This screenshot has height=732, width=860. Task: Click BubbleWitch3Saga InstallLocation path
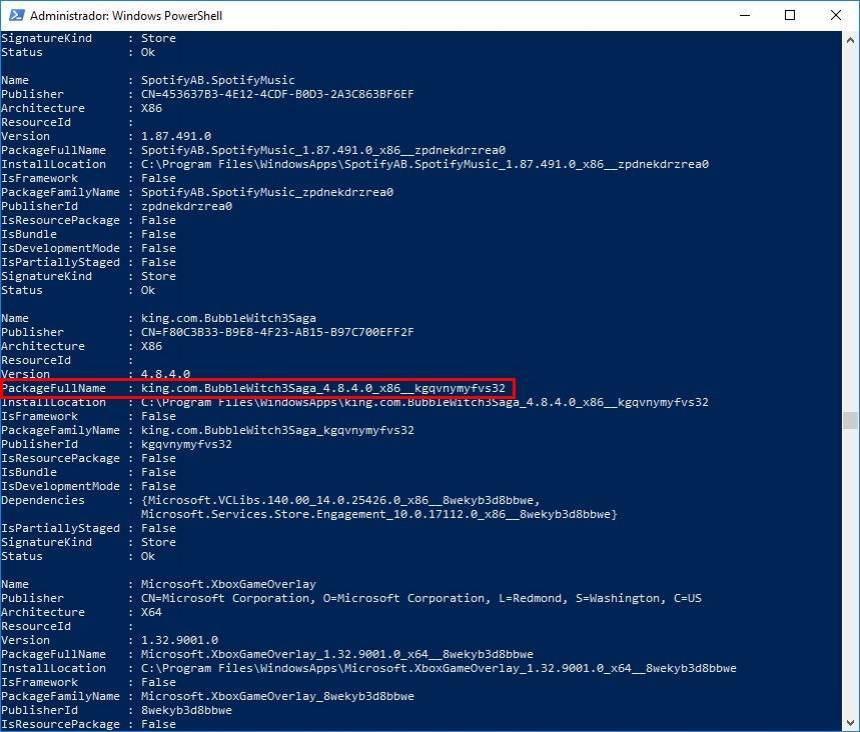tap(425, 402)
